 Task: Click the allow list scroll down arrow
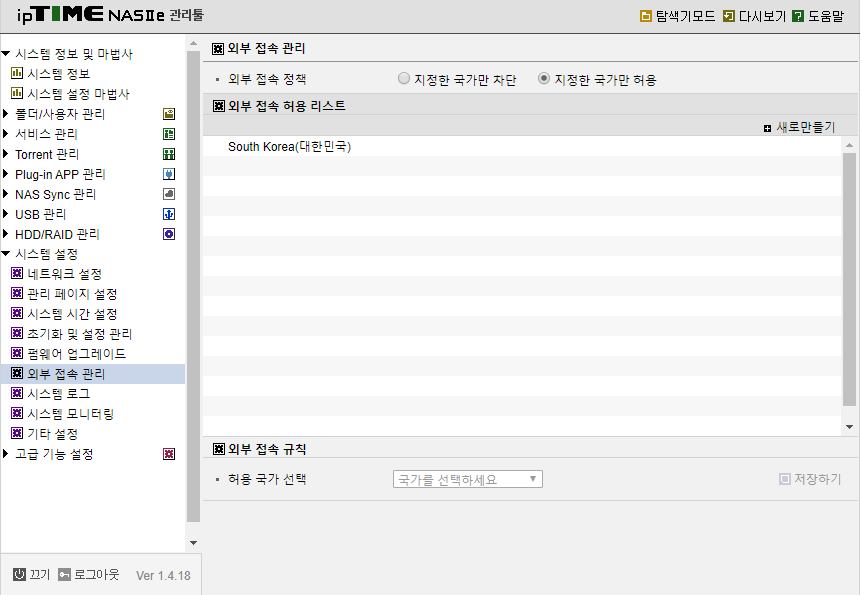coord(849,427)
